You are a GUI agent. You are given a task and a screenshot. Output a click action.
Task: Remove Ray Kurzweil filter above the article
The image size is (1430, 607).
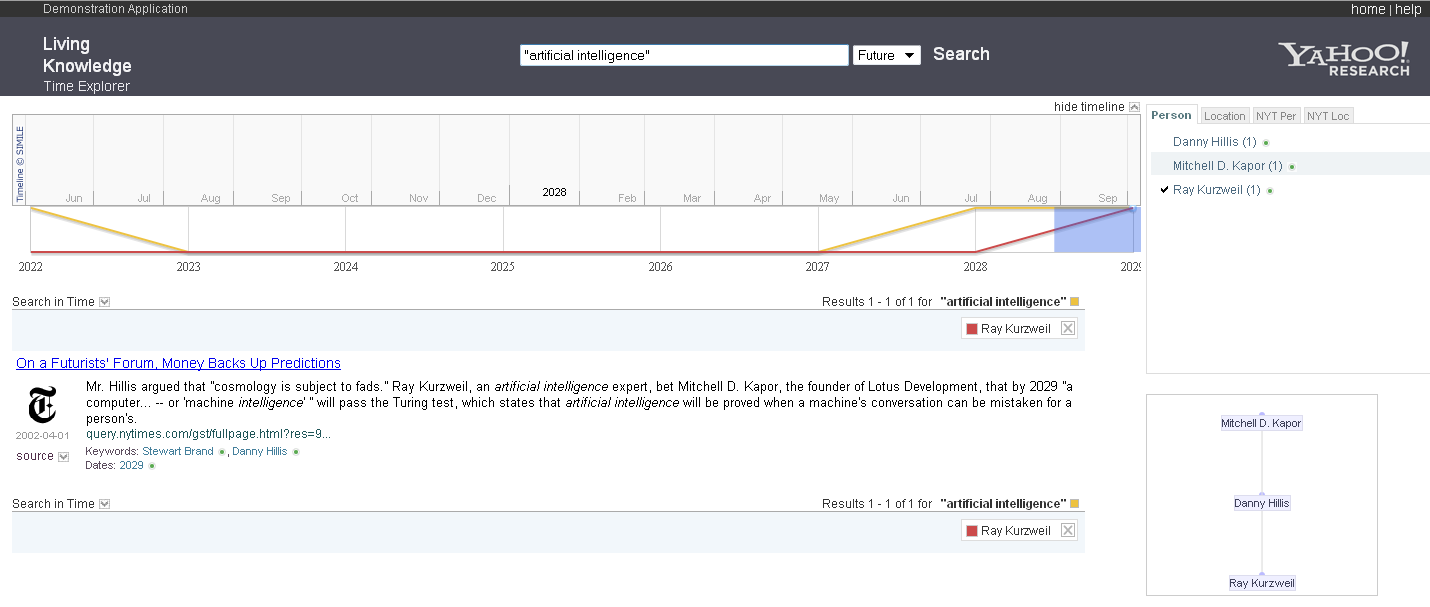[1068, 329]
